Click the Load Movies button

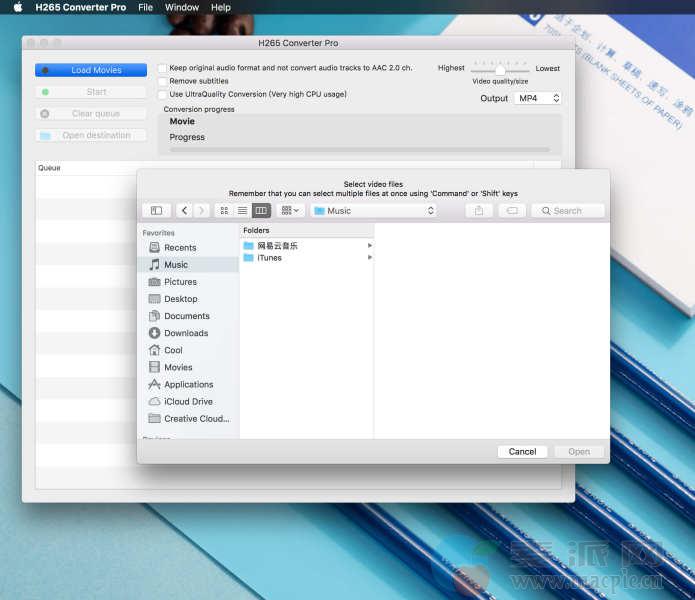tap(91, 70)
